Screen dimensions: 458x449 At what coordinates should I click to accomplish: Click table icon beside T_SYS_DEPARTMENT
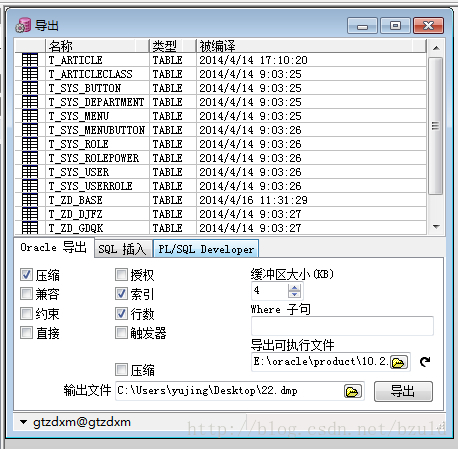point(30,102)
